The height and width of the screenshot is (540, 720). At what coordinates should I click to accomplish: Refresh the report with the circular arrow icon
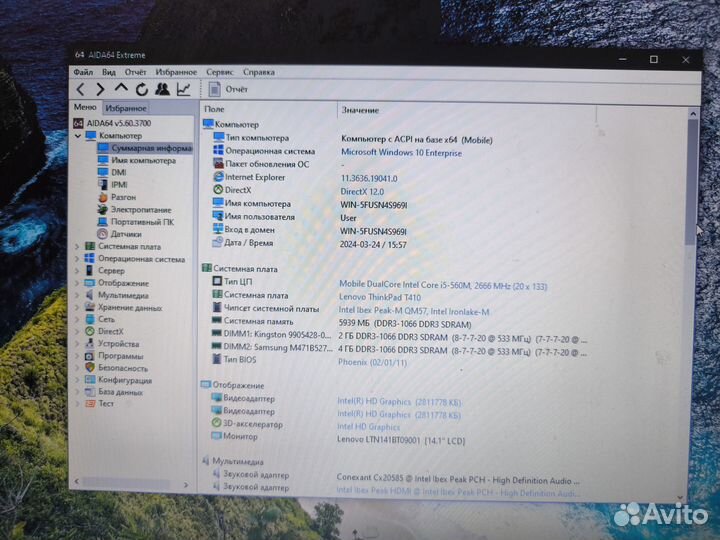141,89
